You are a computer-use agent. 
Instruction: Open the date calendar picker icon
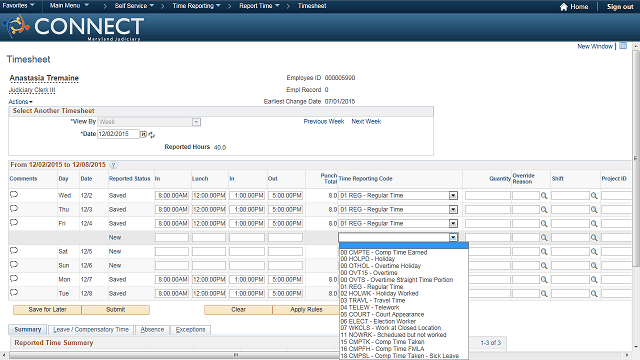coord(144,134)
